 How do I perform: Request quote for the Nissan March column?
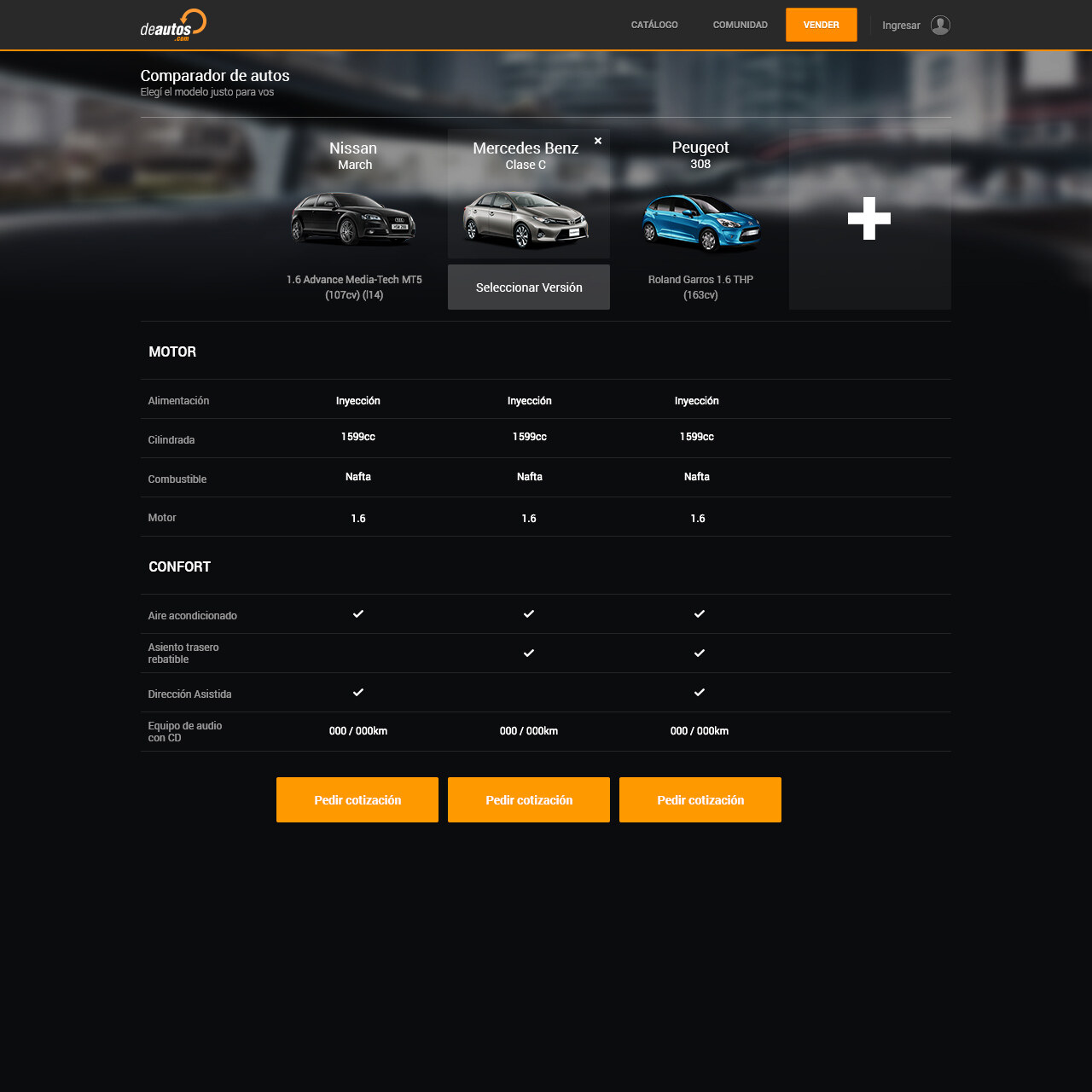click(x=357, y=800)
